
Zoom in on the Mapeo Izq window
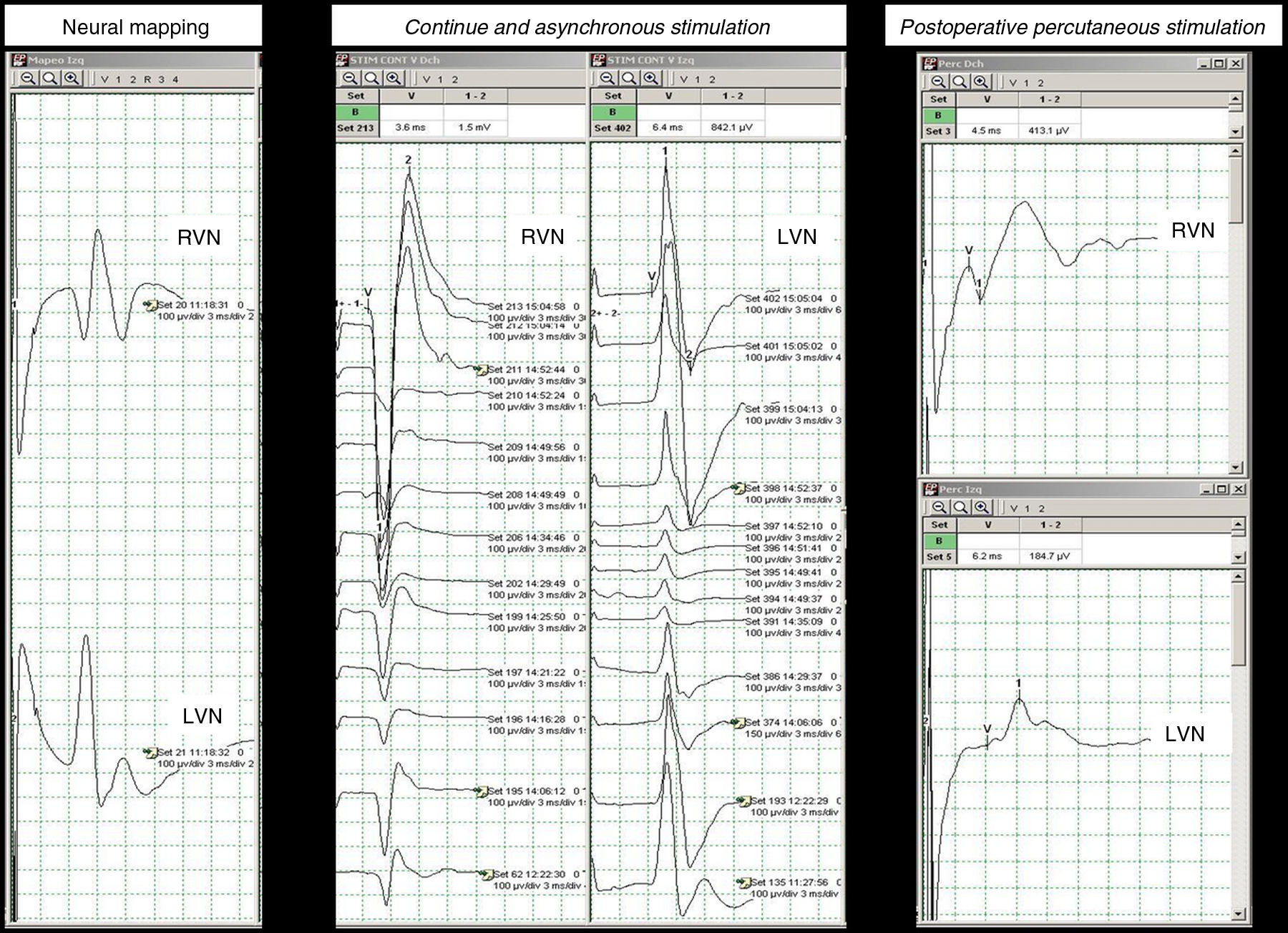[x=71, y=79]
